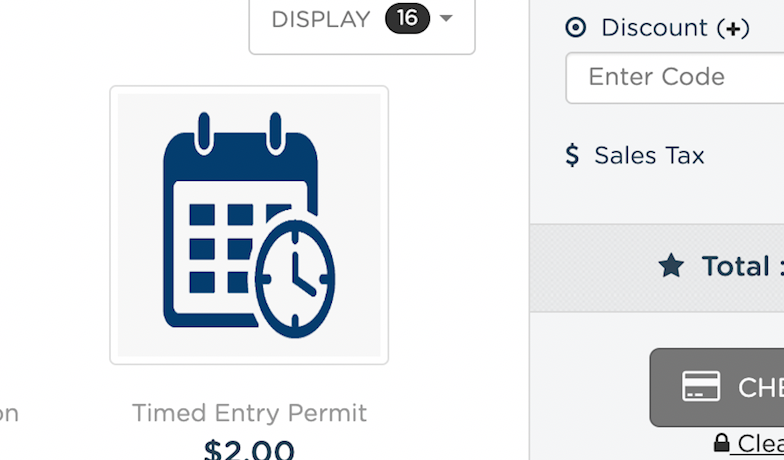Open the Timed Entry Permit product title

tap(249, 412)
